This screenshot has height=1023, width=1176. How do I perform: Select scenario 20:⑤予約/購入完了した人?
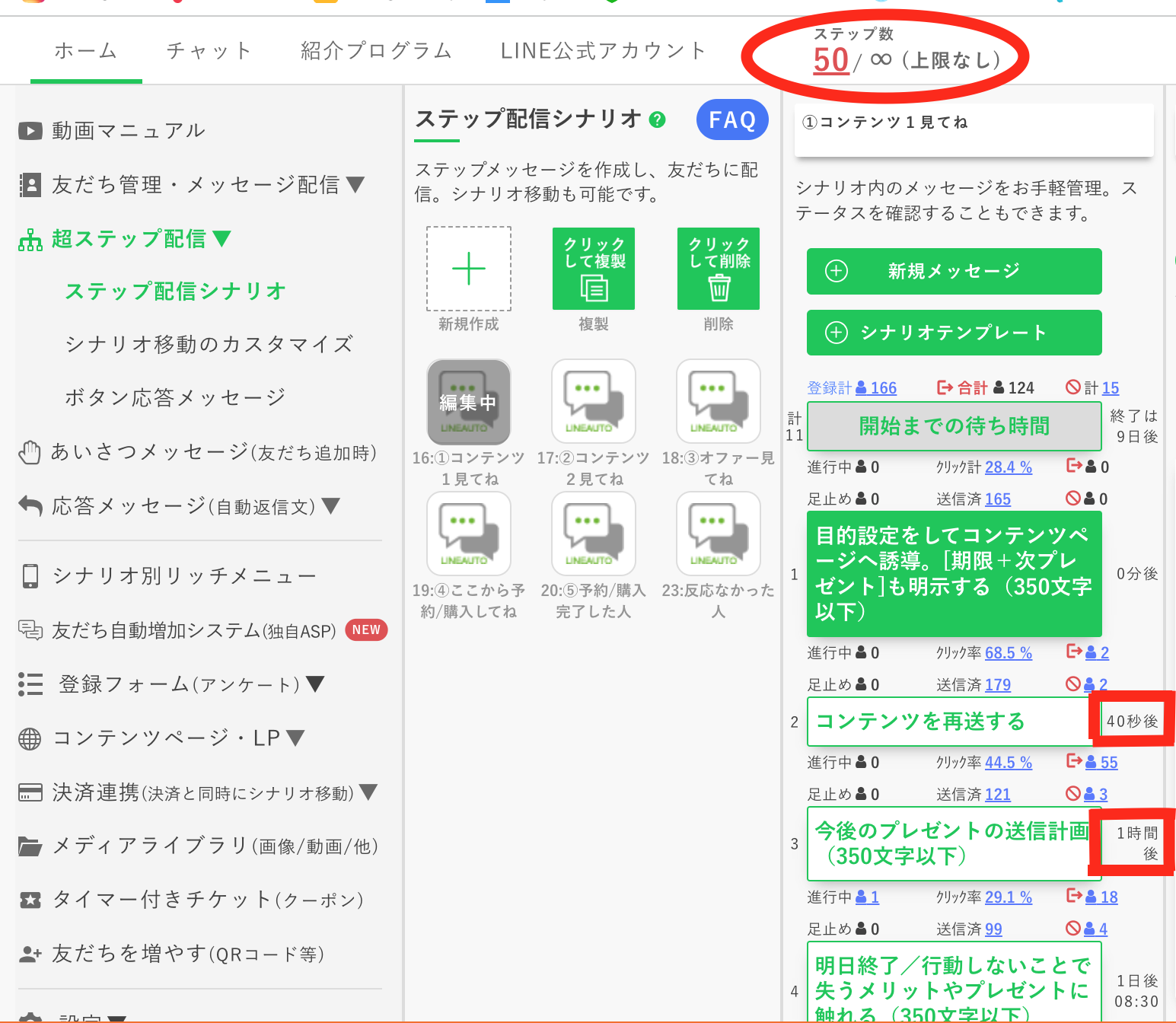click(x=594, y=534)
